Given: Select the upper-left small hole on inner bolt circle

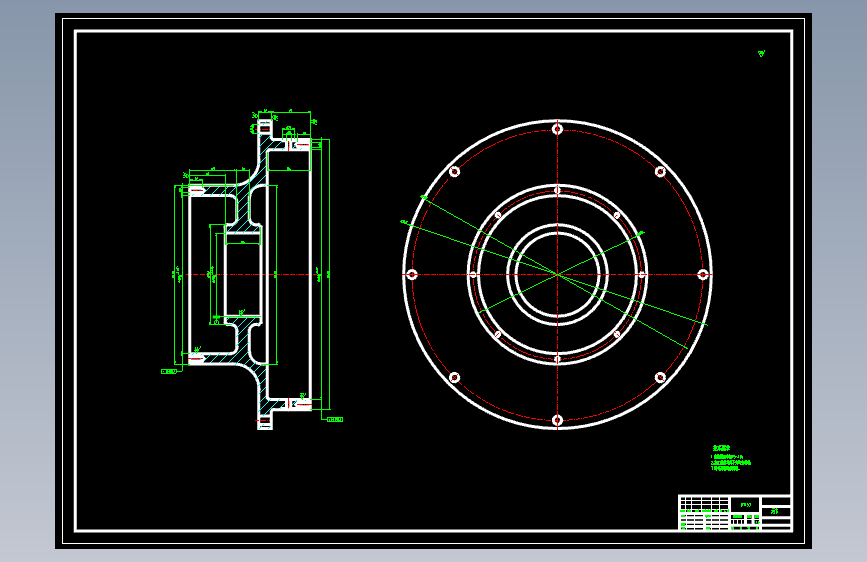Looking at the screenshot, I should 498,215.
